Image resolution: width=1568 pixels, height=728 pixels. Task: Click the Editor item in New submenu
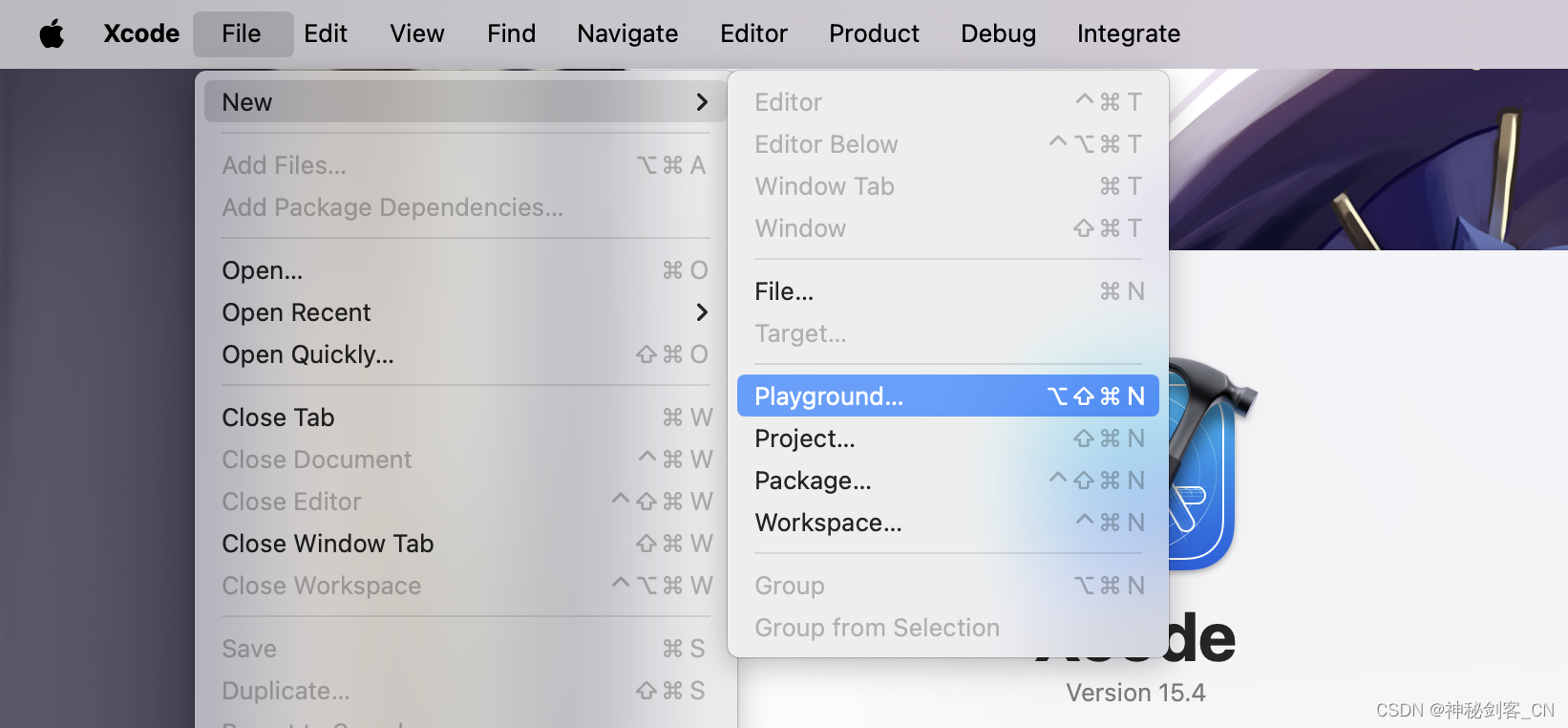coord(948,102)
